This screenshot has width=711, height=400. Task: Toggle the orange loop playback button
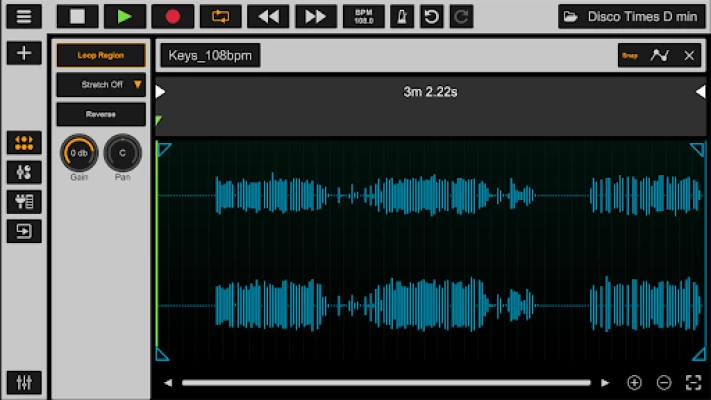(x=220, y=16)
